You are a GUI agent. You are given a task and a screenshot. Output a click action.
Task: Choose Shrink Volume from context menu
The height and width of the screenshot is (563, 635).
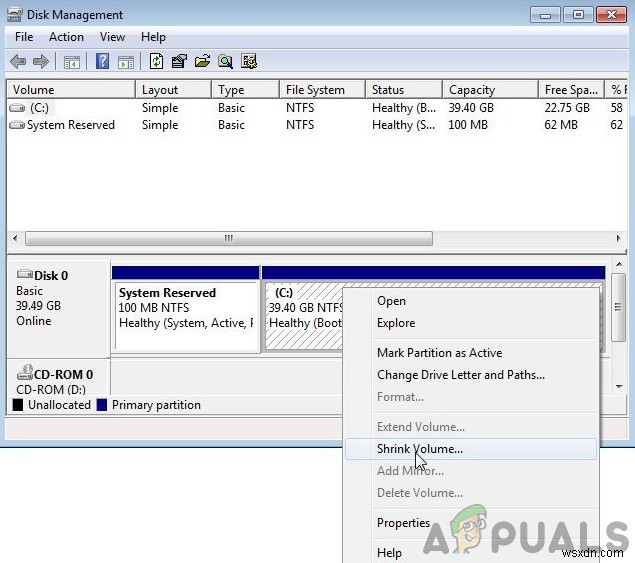pos(471,449)
